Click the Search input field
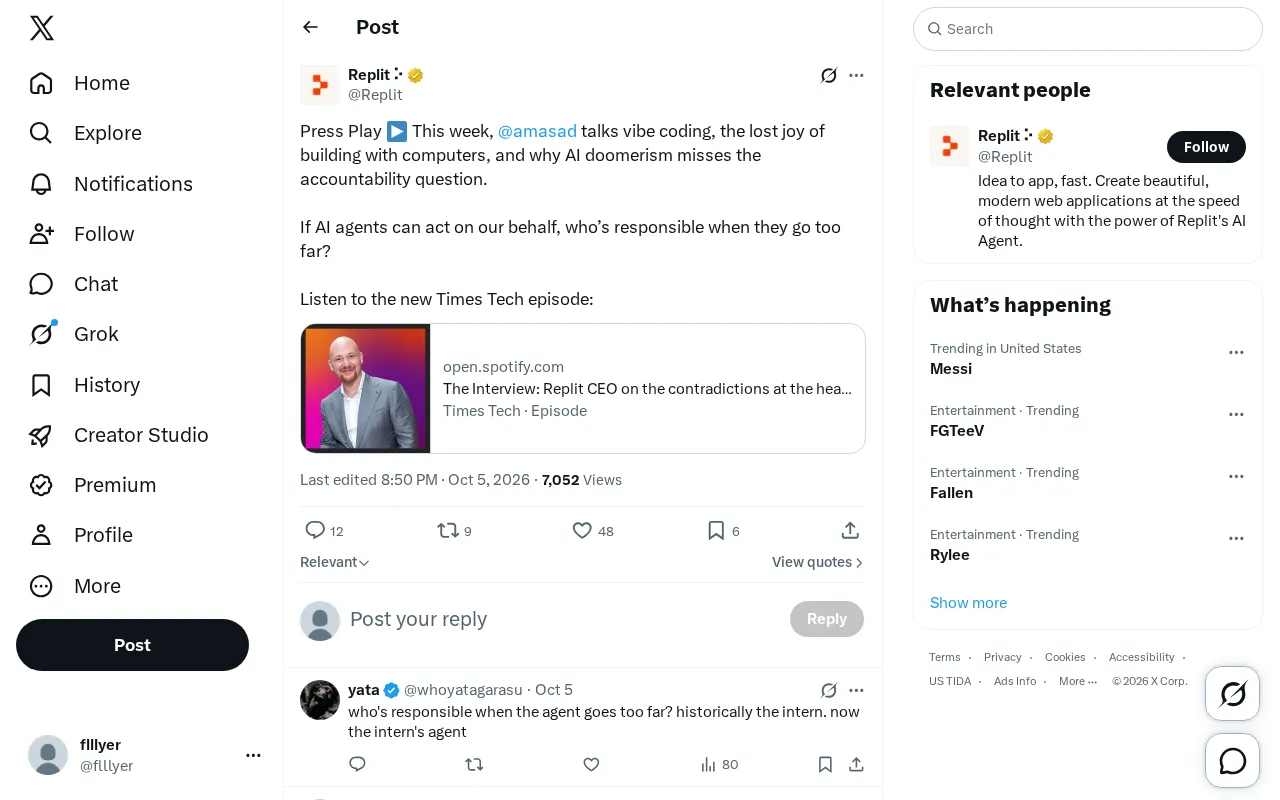This screenshot has height=800, width=1280. 1088,29
